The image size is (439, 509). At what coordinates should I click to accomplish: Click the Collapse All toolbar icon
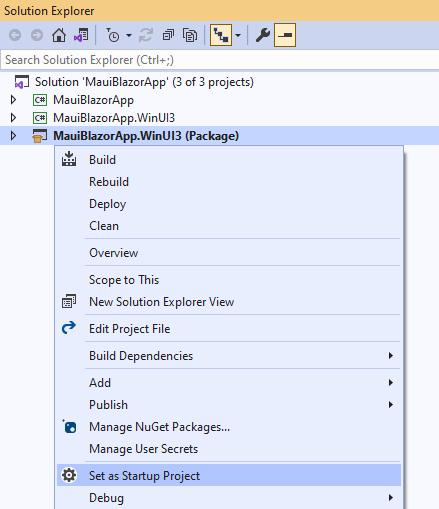click(x=168, y=35)
